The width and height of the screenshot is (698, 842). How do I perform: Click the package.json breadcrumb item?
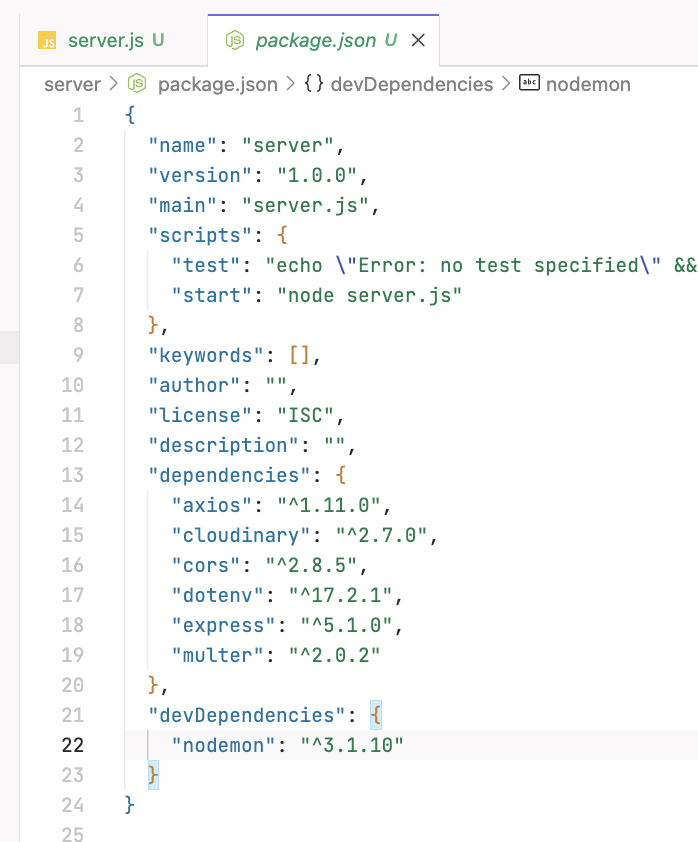click(217, 84)
